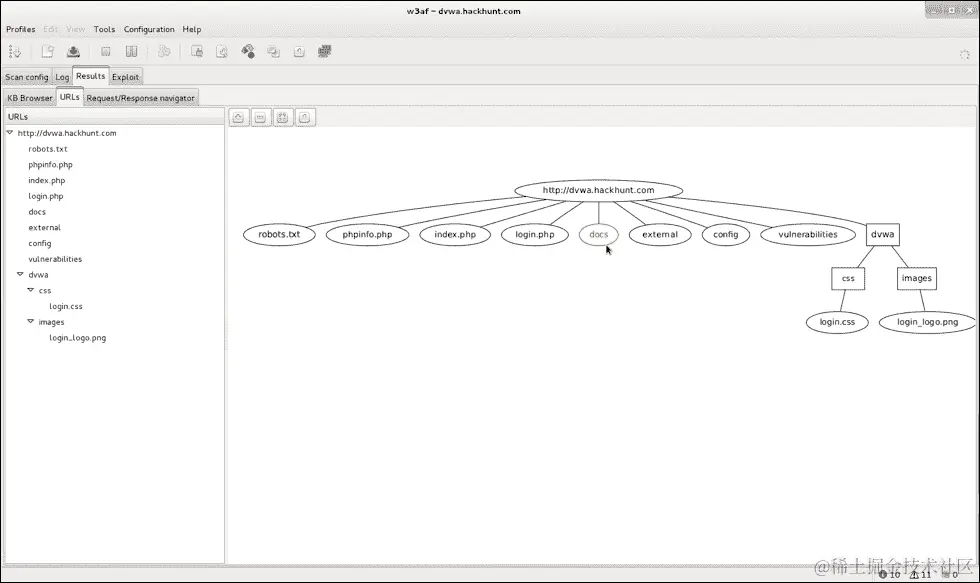Click the login_logo.png graph node
The image size is (980, 583).
click(928, 322)
